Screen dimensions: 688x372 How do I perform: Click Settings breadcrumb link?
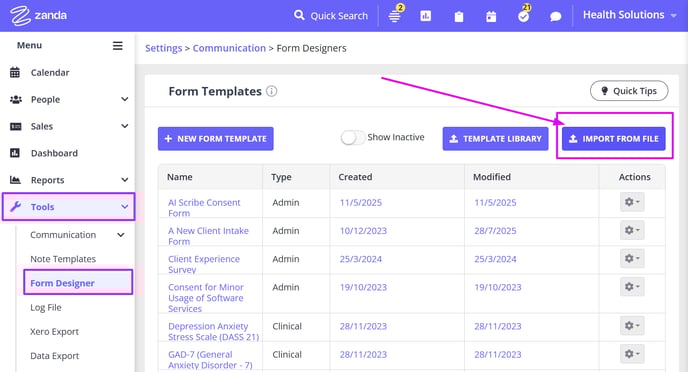164,48
